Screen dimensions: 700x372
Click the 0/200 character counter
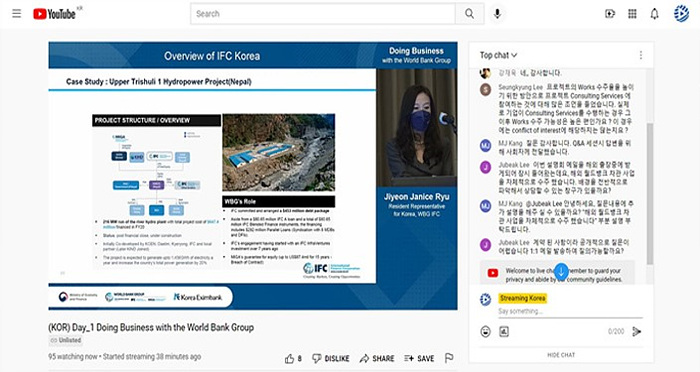[x=616, y=331]
